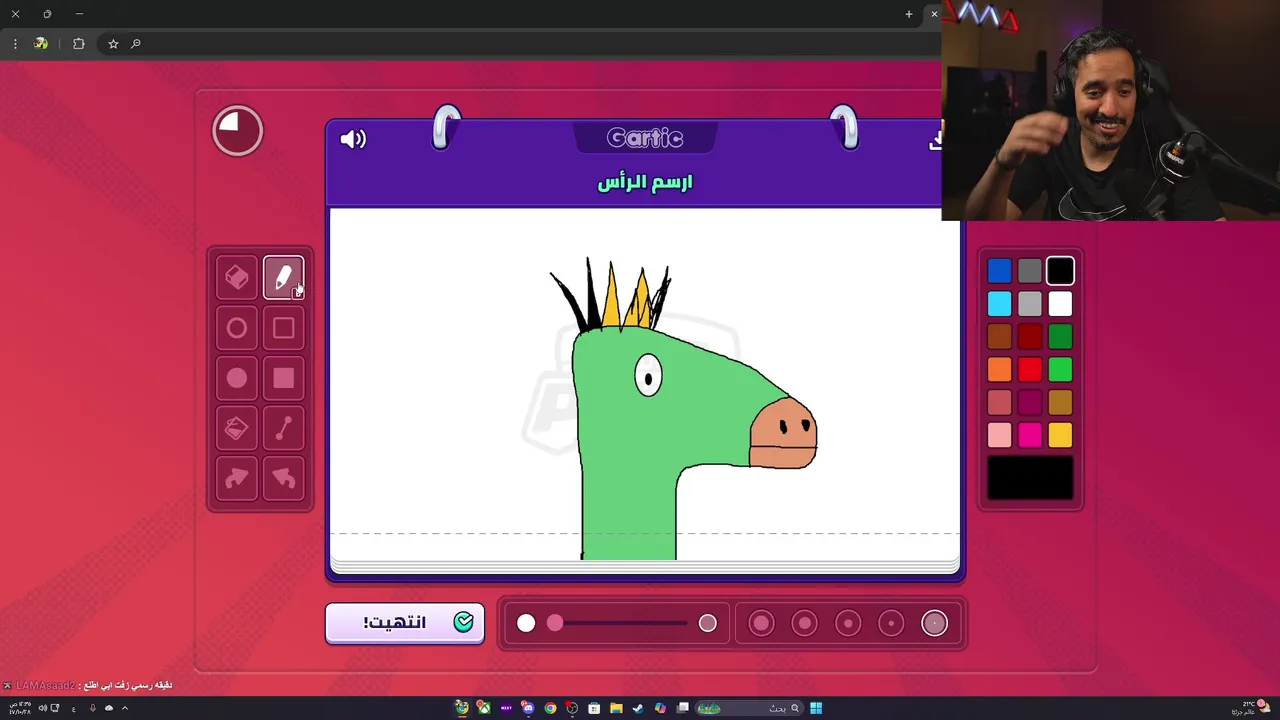
Task: Select the filled square shape tool
Action: [x=284, y=378]
